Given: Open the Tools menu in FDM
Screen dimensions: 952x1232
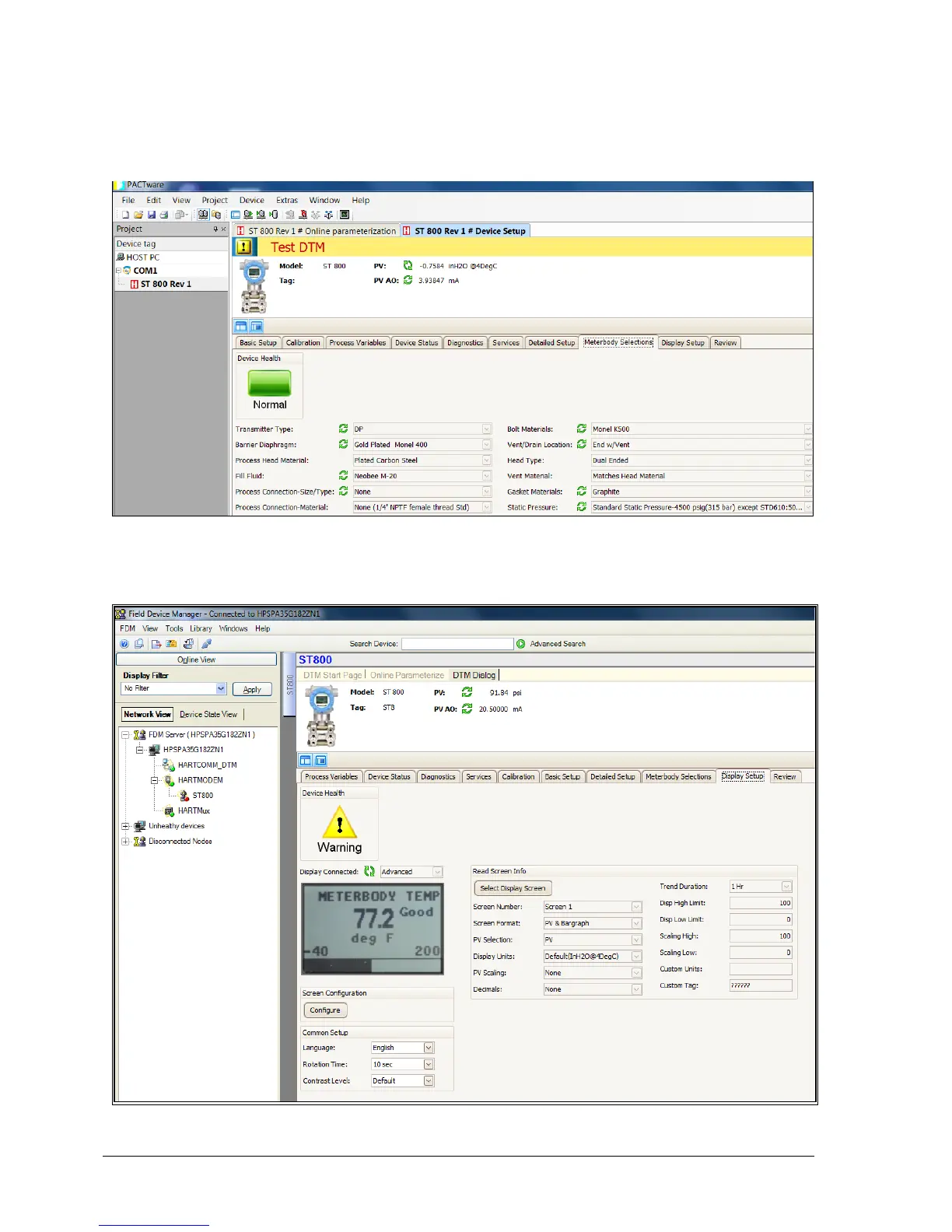Looking at the screenshot, I should 174,628.
